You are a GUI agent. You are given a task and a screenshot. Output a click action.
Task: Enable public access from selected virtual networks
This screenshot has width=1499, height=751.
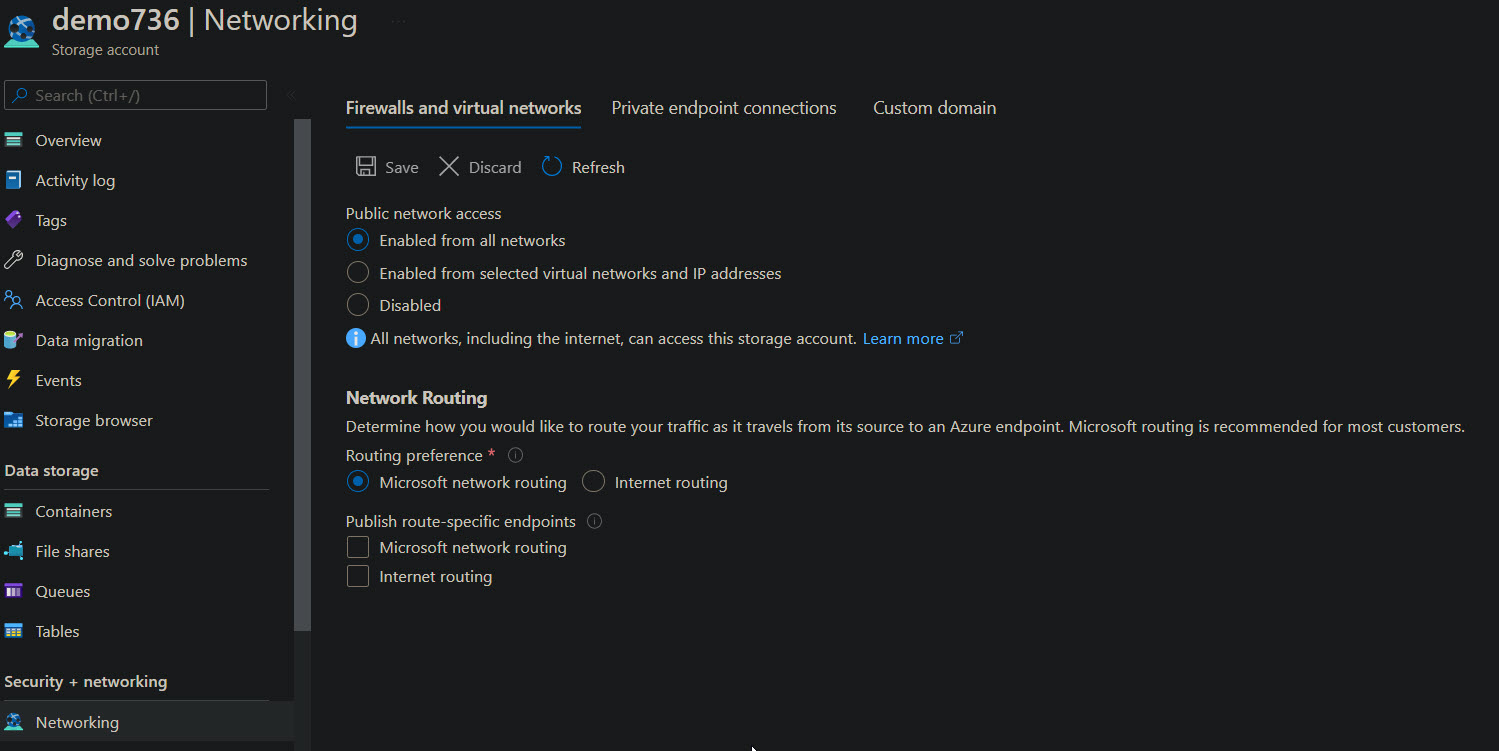(358, 272)
